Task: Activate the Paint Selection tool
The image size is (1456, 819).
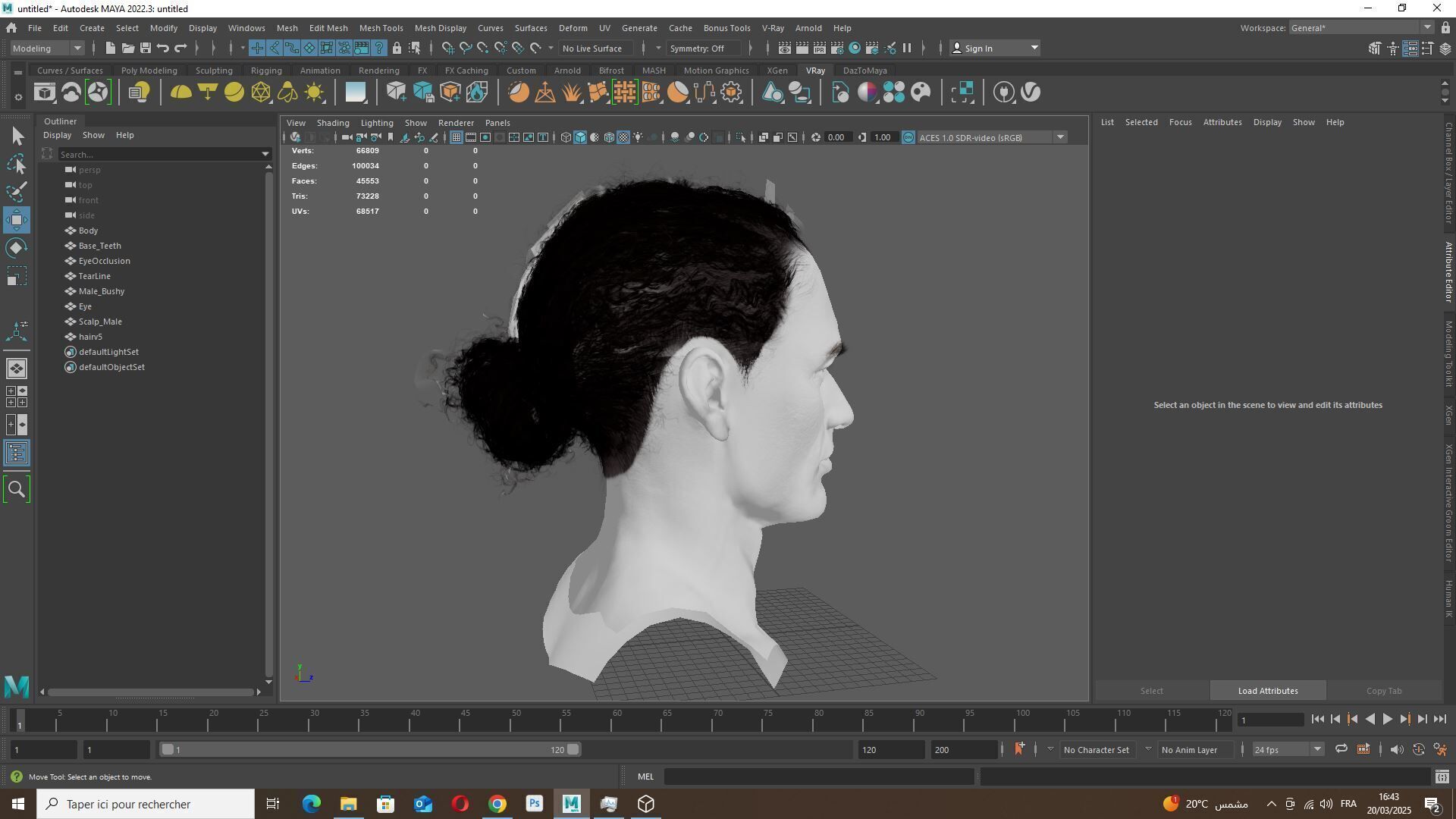Action: tap(17, 191)
